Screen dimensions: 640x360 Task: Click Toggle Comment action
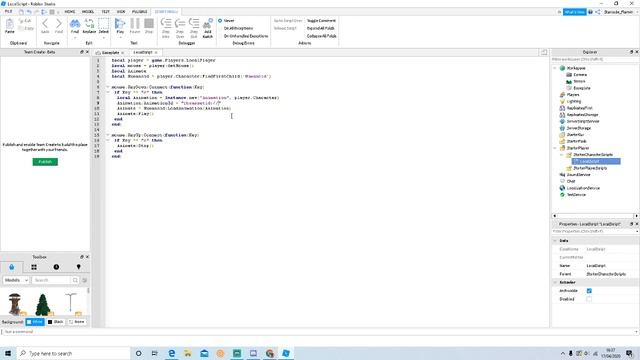(321, 20)
